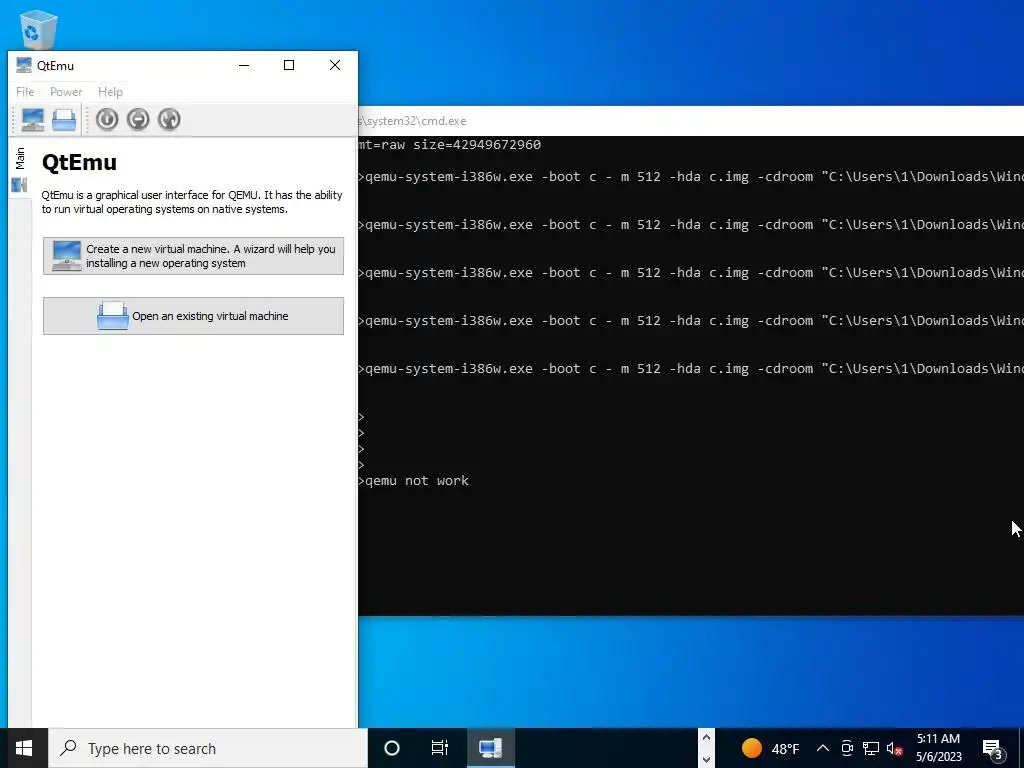Click 'mt=raw size=42949672960' text in cmd
1024x768 pixels.
(449, 144)
